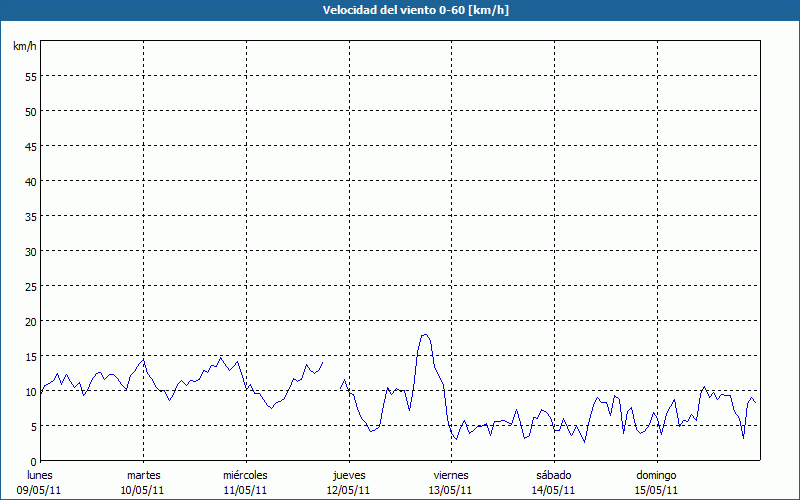Click the chart title "Velocidad del viento 0-60"

pos(399,10)
